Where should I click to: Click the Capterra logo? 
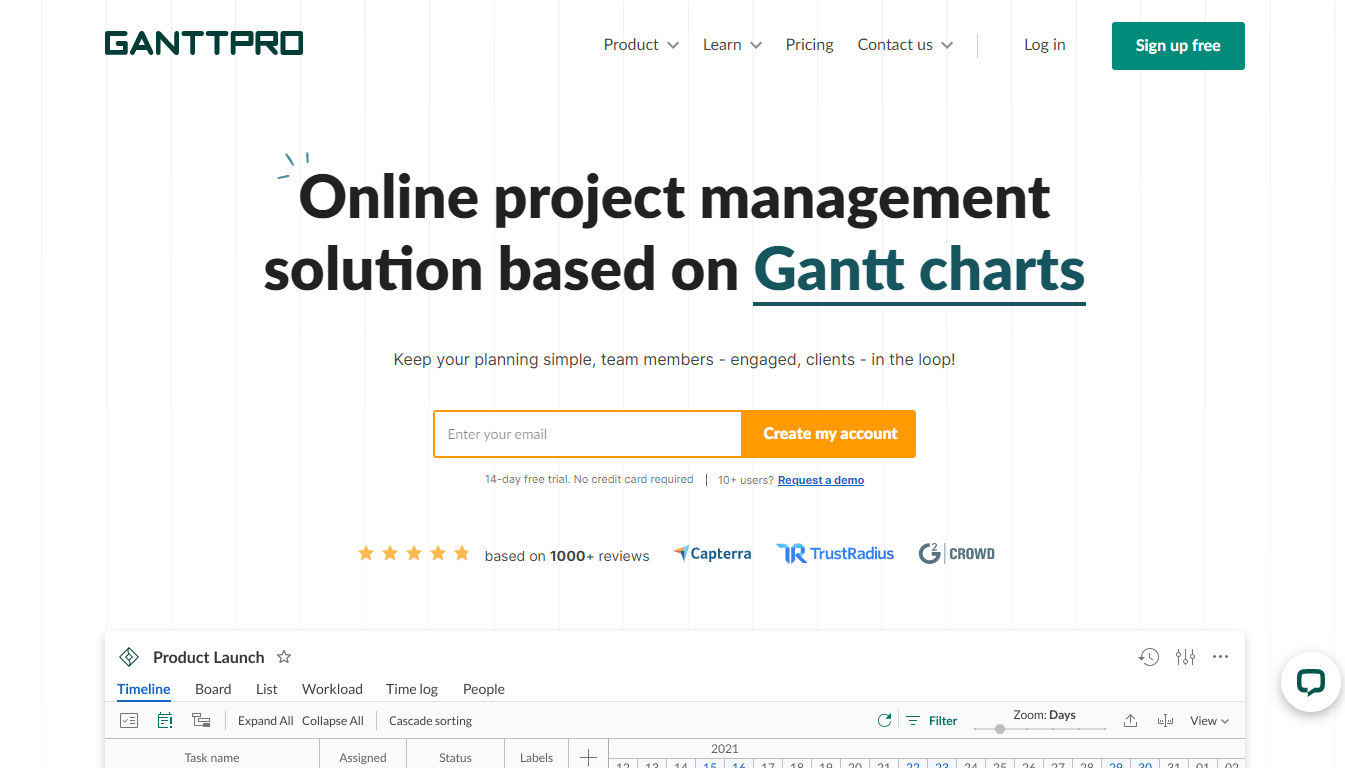click(x=712, y=554)
